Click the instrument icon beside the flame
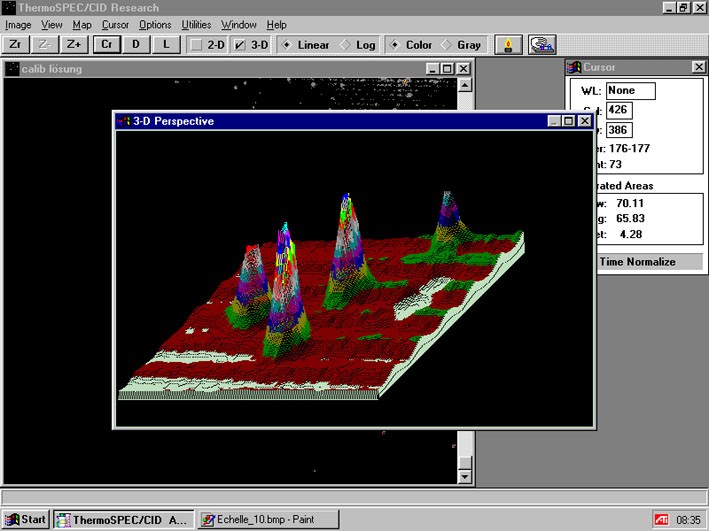 point(542,45)
